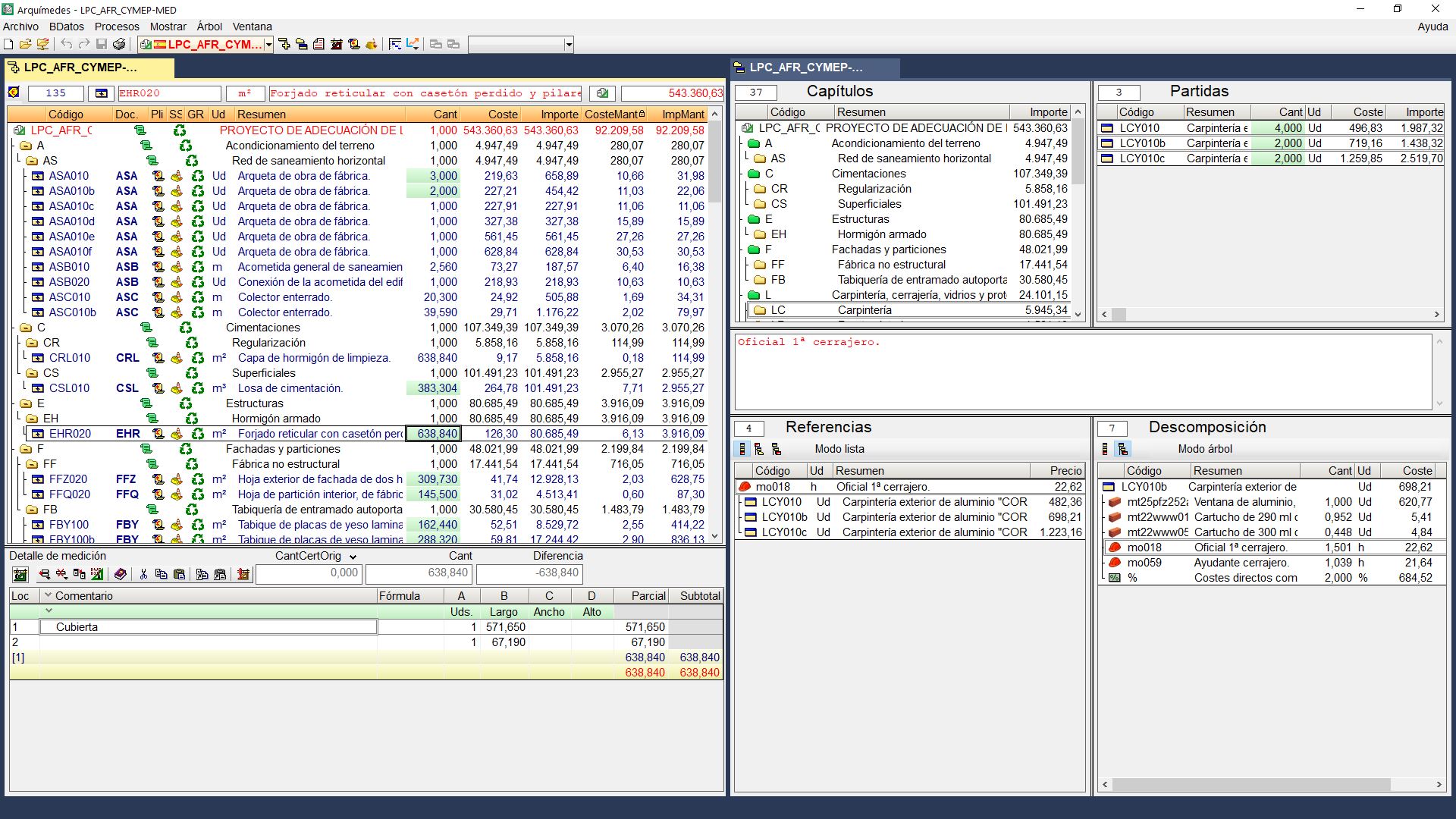The width and height of the screenshot is (1456, 819).
Task: Click the line chart toolbar icon
Action: [x=413, y=45]
